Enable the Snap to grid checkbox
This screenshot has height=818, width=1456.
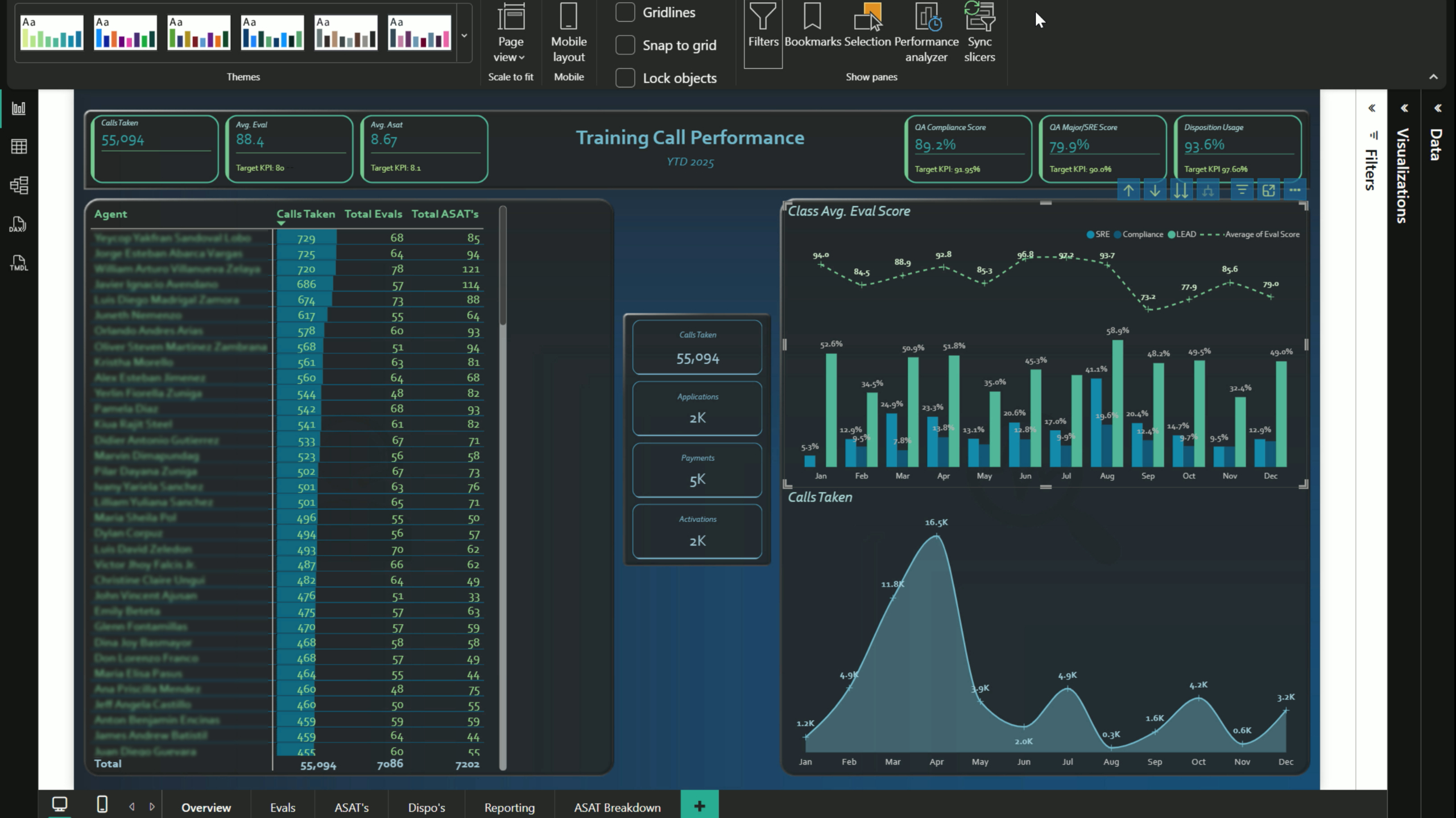tap(625, 45)
